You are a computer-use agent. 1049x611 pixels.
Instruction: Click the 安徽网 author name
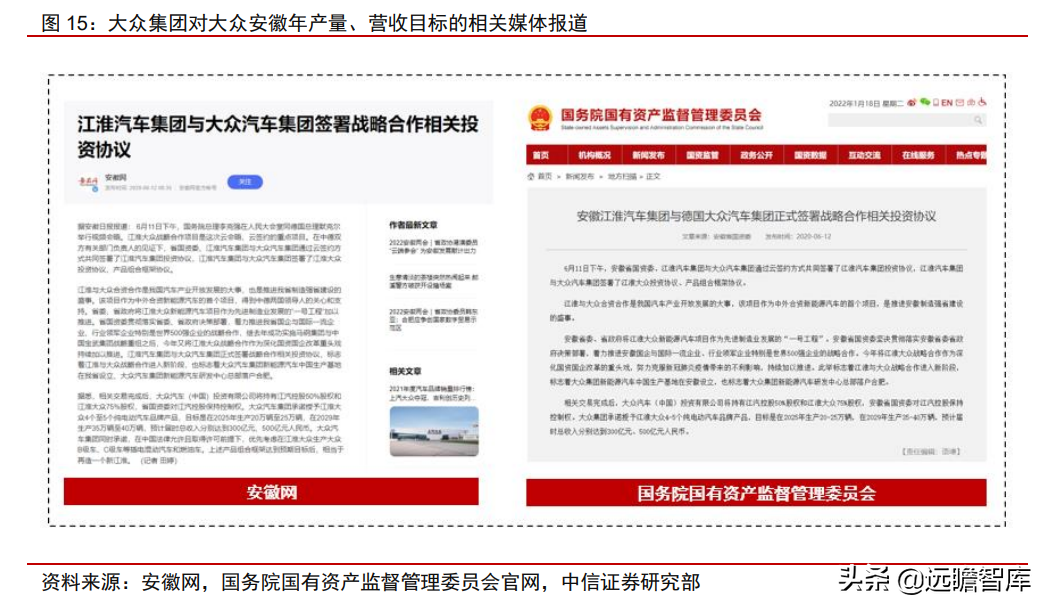[116, 177]
